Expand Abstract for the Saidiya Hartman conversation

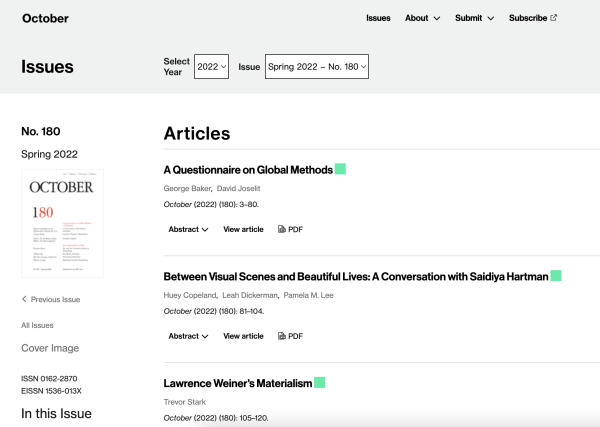188,336
